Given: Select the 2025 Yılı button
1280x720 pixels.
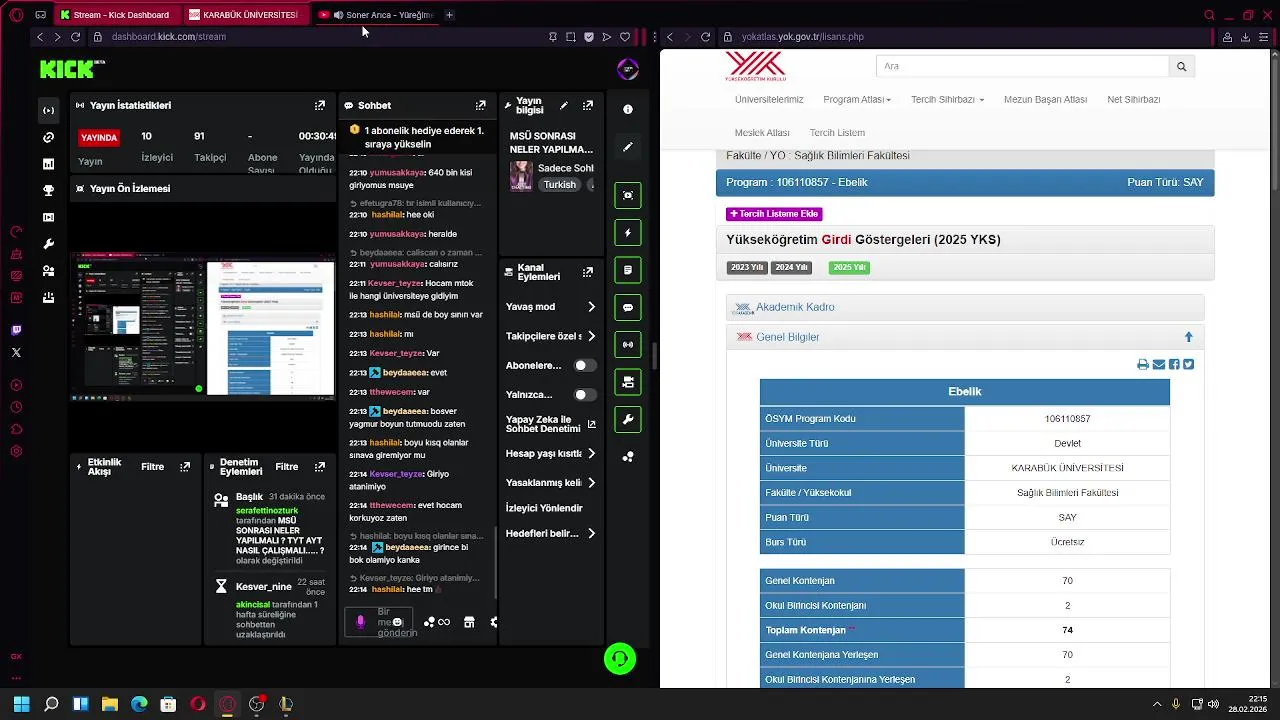Looking at the screenshot, I should pyautogui.click(x=849, y=267).
